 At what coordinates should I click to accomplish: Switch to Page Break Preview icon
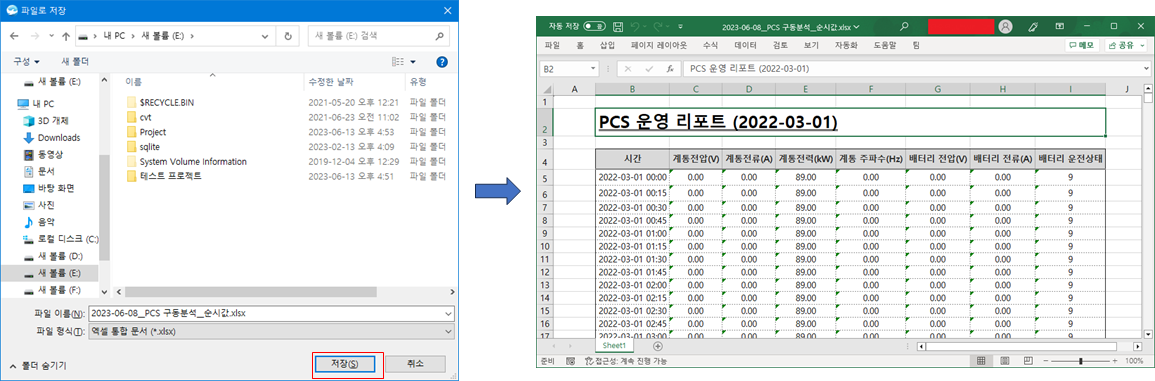1028,361
